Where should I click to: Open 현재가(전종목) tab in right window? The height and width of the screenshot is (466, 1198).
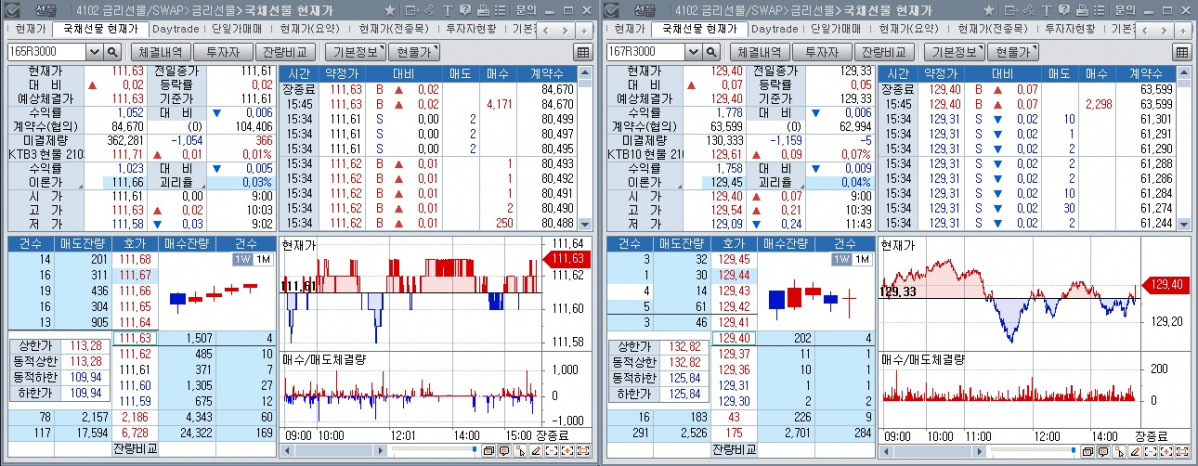click(992, 29)
